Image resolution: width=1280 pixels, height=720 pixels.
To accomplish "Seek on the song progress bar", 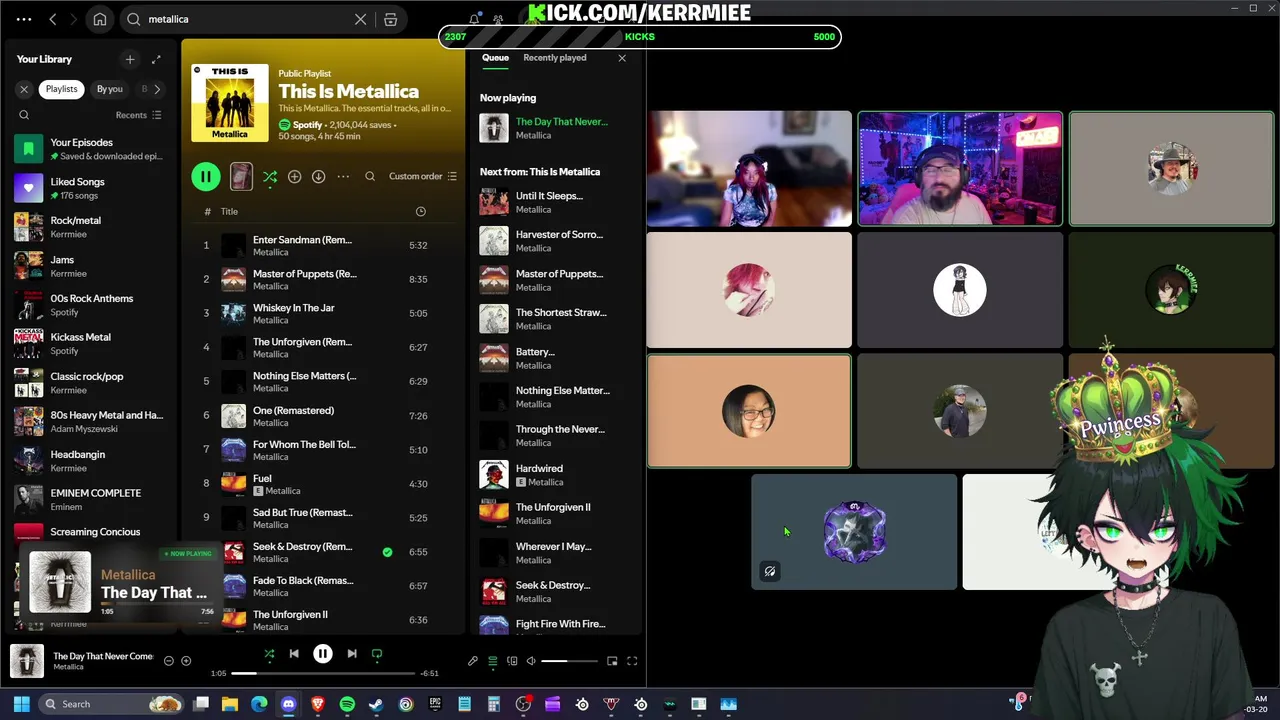I will [x=322, y=673].
